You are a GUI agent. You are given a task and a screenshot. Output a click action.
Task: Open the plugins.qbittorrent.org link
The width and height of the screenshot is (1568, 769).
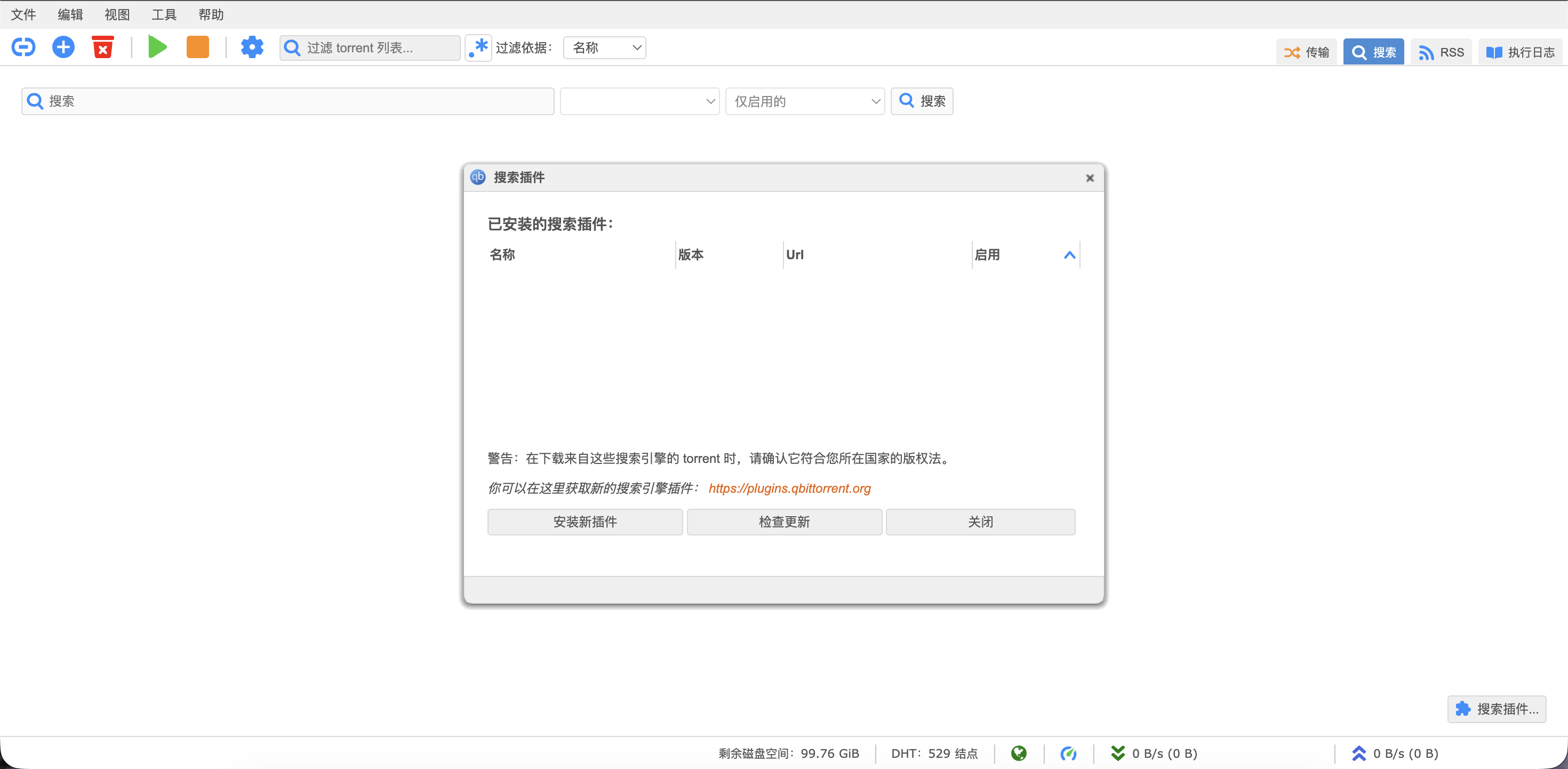(789, 488)
